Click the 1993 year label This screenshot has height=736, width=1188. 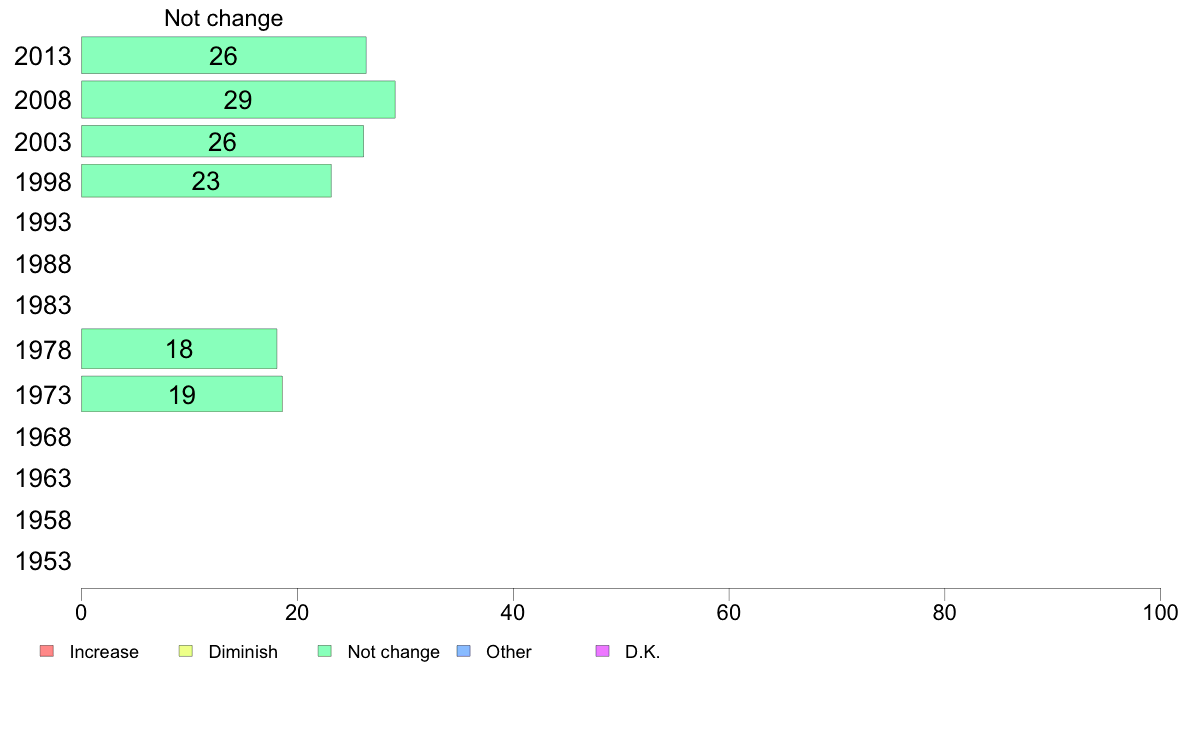(43, 223)
